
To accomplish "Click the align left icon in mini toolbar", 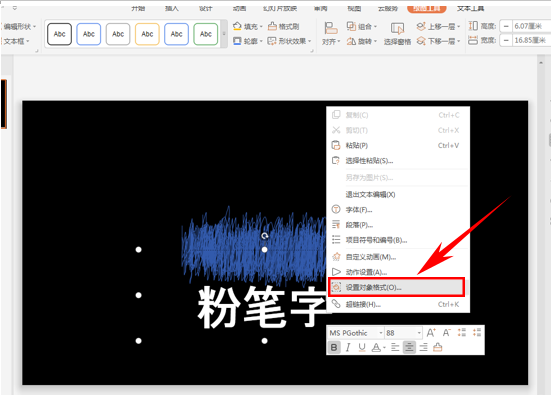I will pos(395,348).
